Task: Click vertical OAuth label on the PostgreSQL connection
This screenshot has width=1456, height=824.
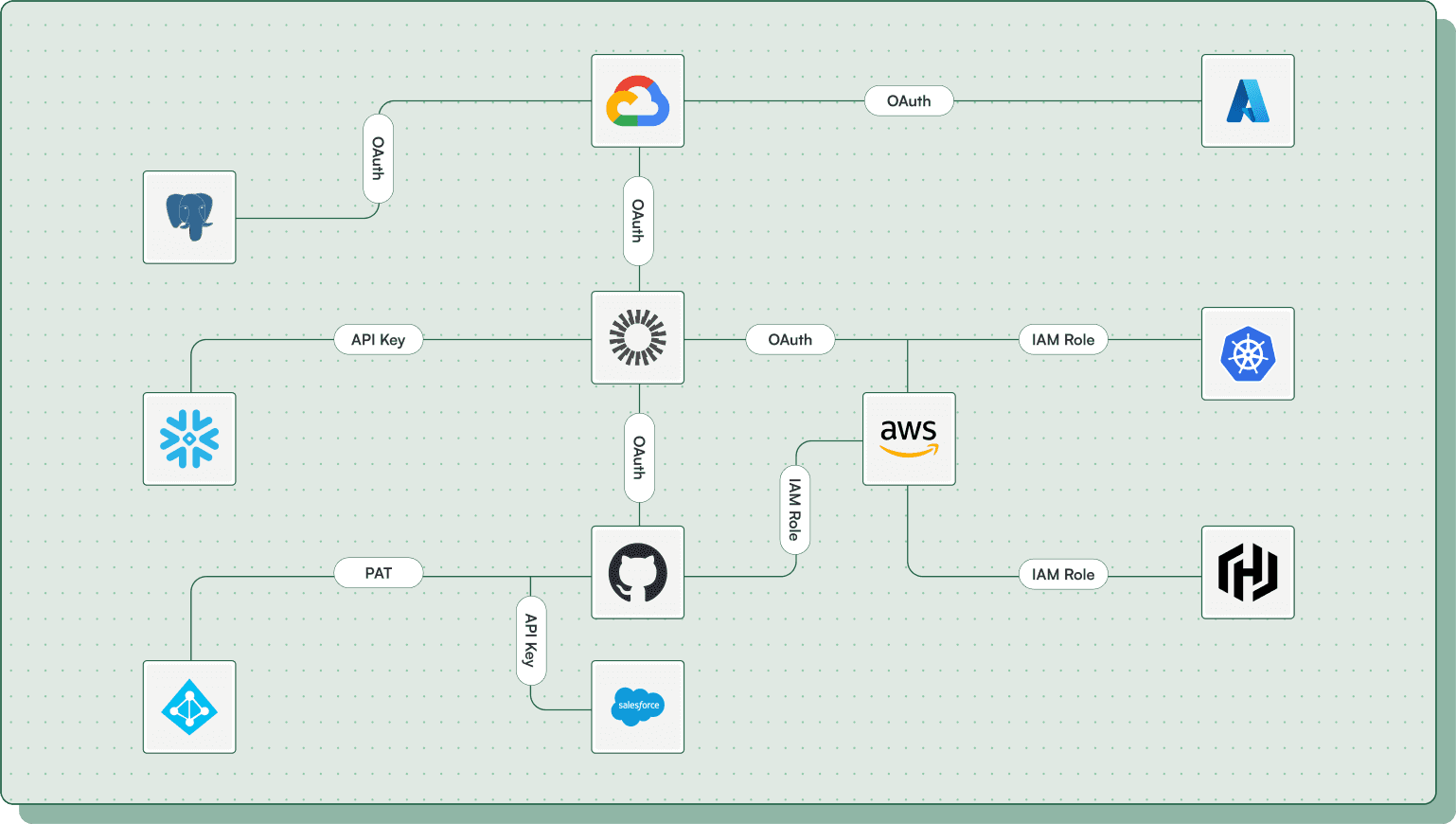Action: pos(379,158)
